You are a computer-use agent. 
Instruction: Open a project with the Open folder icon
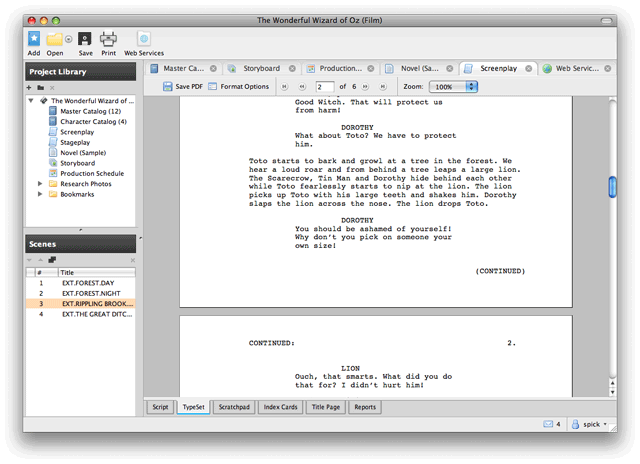[x=54, y=39]
